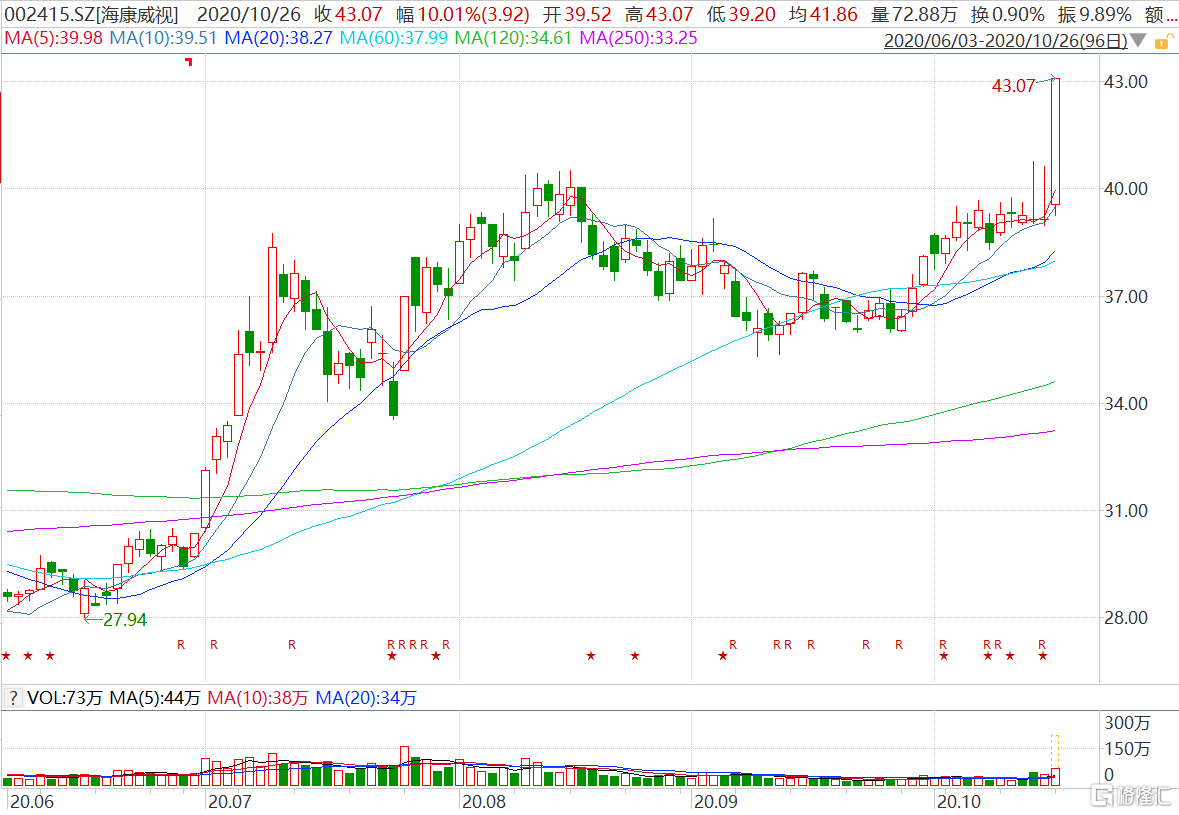The width and height of the screenshot is (1179, 815).
Task: Click the 34.00 price axis label
Action: pyautogui.click(x=1126, y=403)
